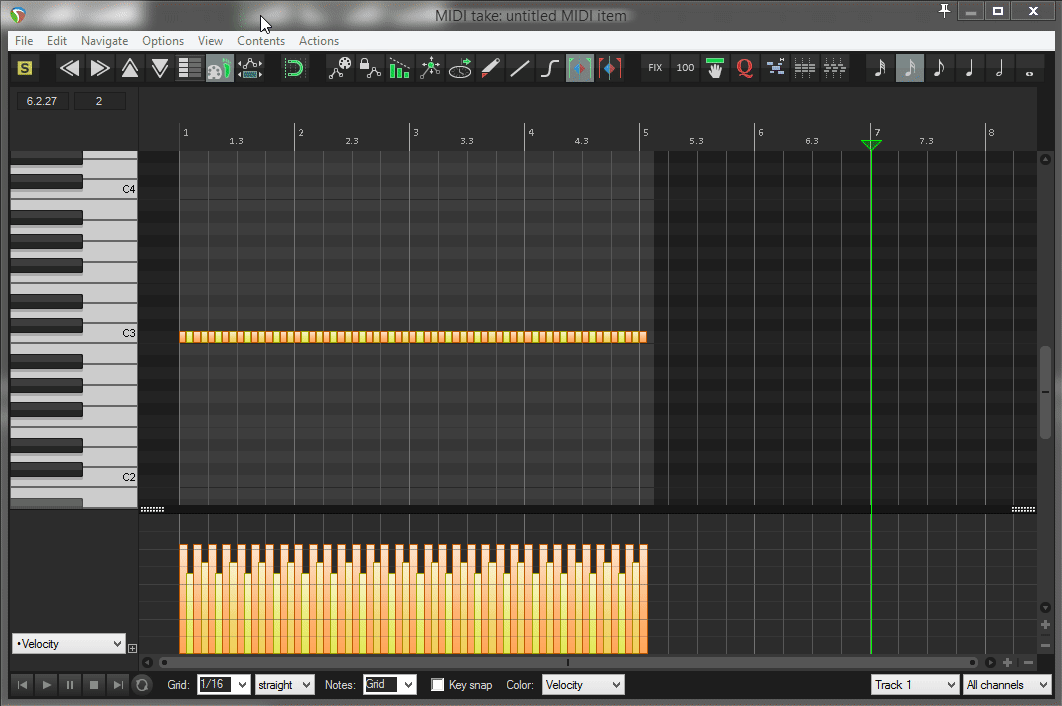Click the horizontal scrollbar below velocity lane

[x=567, y=662]
